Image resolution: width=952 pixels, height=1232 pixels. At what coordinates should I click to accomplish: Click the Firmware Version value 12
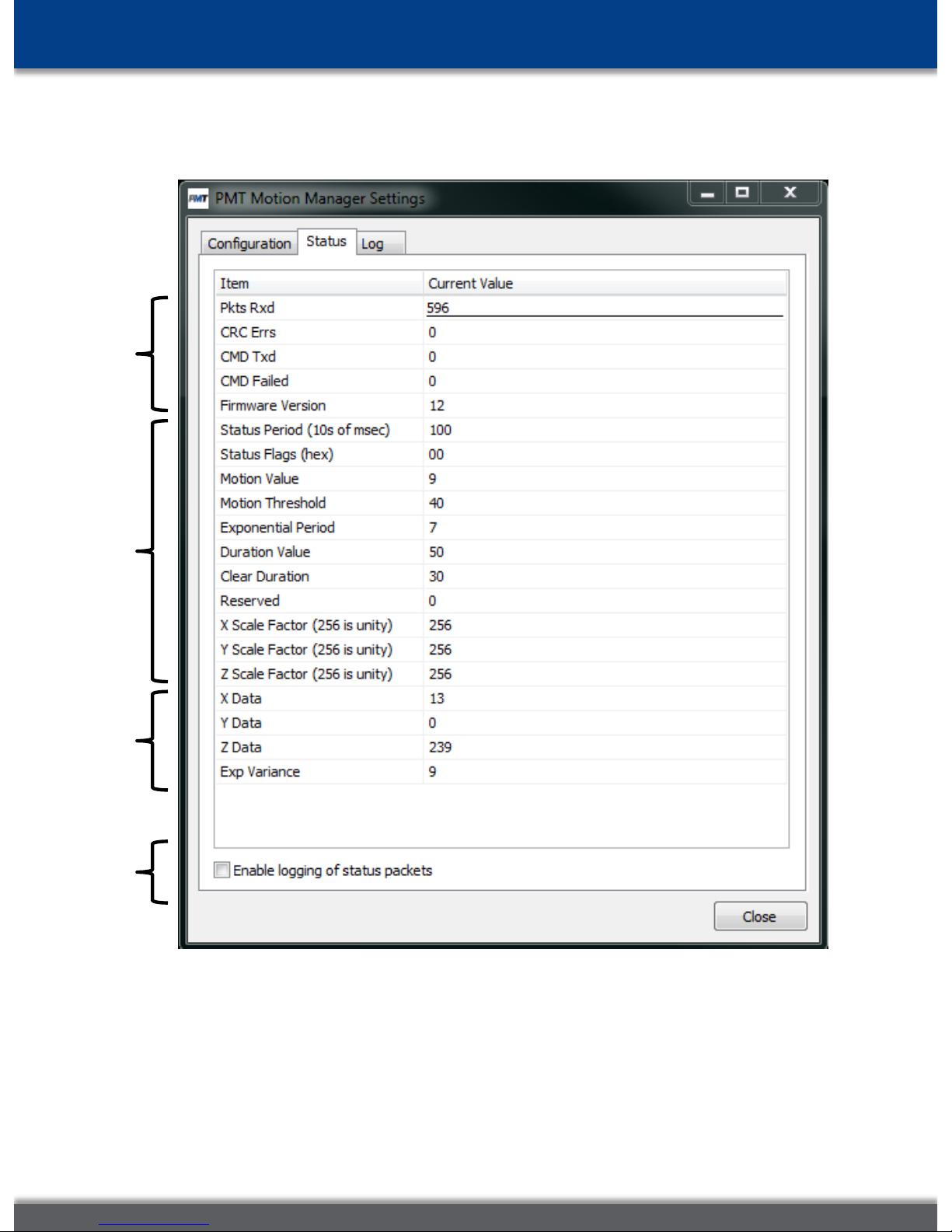tap(437, 406)
